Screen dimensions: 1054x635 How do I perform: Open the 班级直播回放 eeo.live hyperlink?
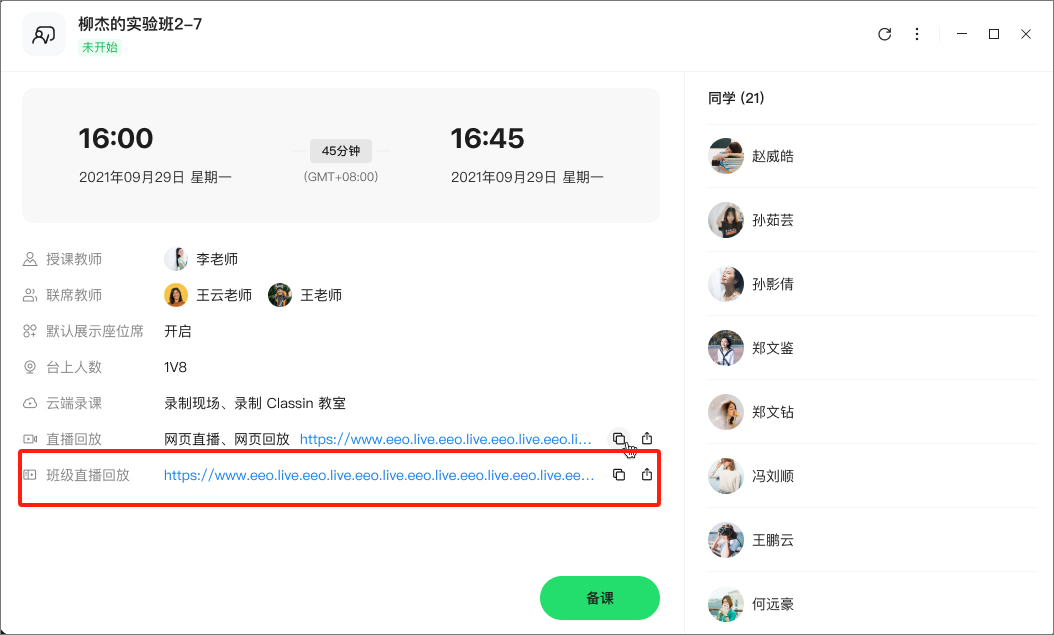click(x=379, y=475)
